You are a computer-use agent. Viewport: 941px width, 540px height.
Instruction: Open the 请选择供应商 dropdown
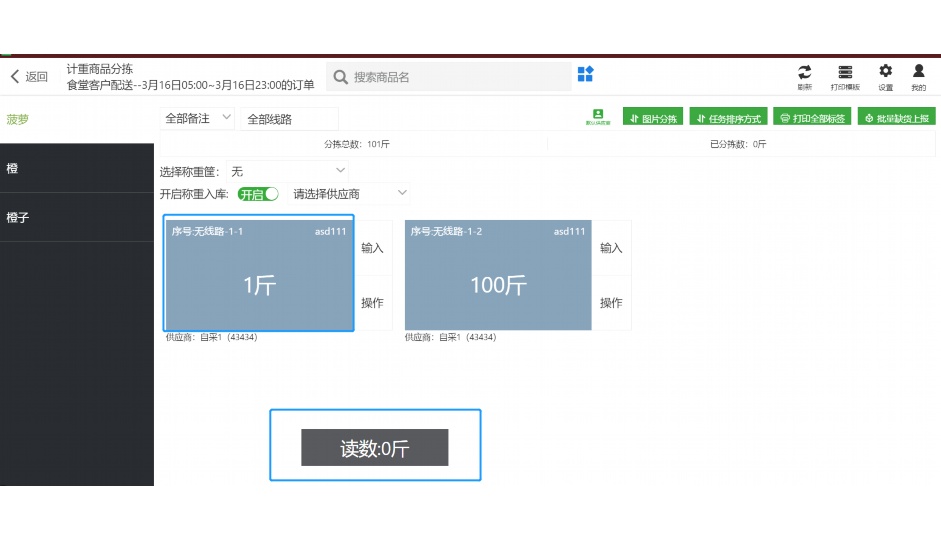point(349,194)
